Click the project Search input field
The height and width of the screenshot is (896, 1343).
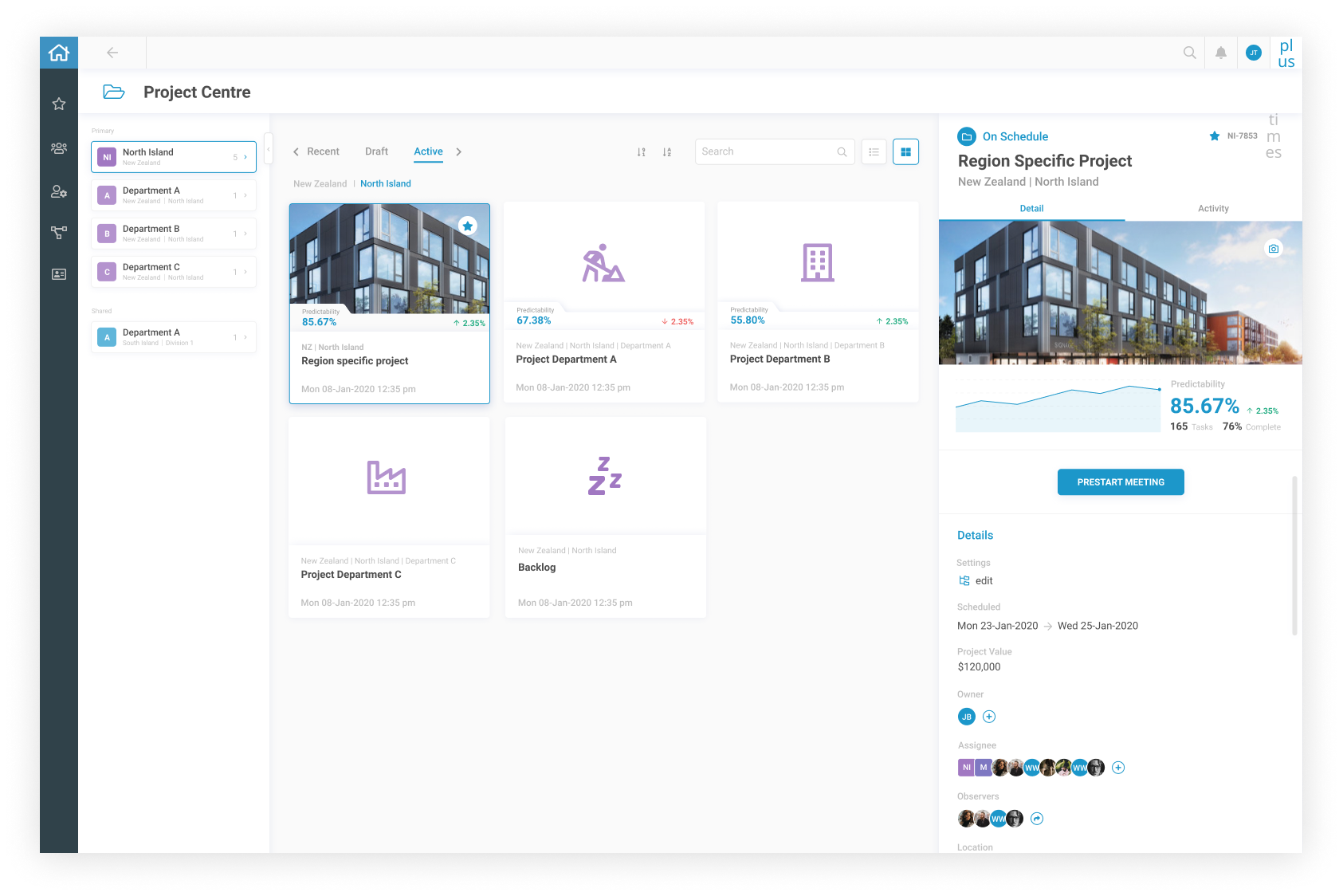(x=765, y=151)
